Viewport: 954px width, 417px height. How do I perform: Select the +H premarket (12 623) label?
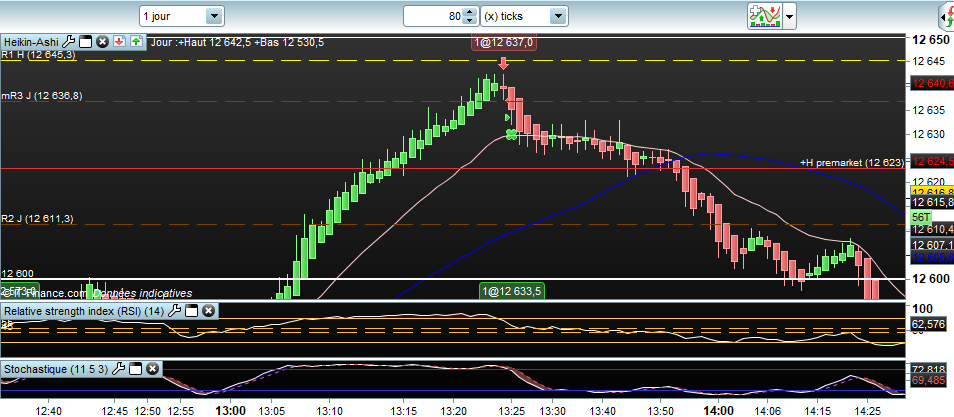852,163
